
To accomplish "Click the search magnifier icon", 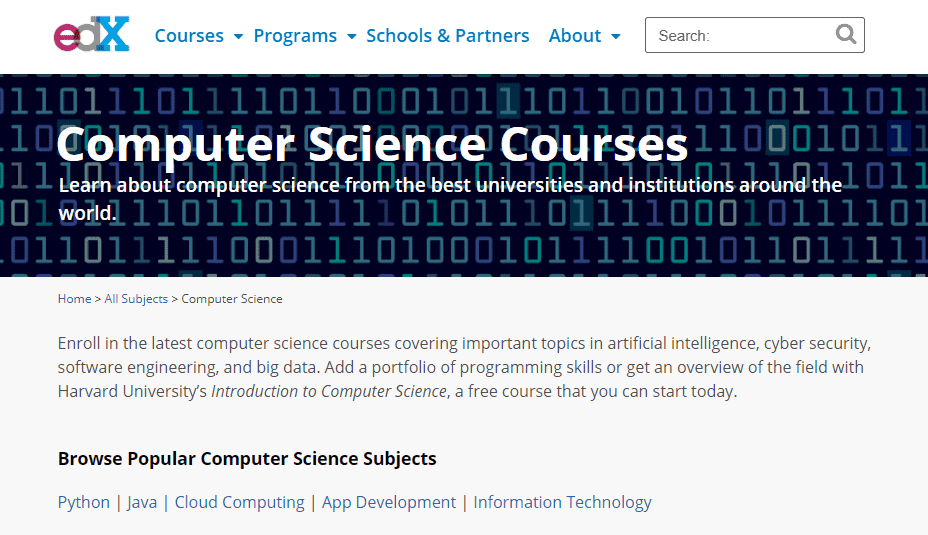I will tap(846, 34).
